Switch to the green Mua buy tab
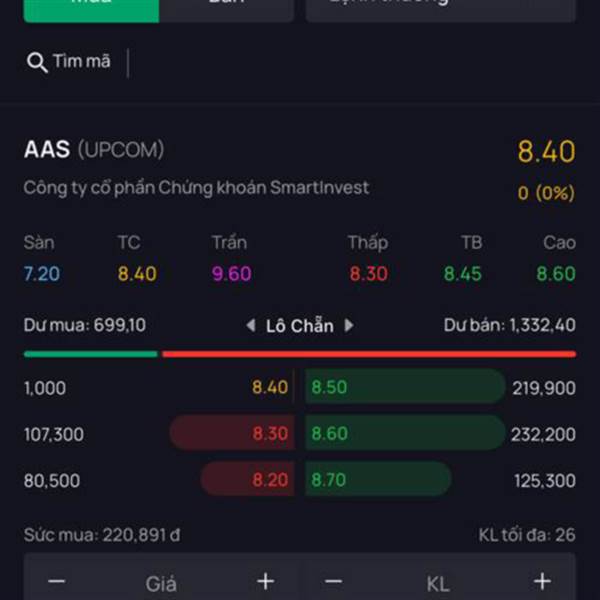 point(91,11)
